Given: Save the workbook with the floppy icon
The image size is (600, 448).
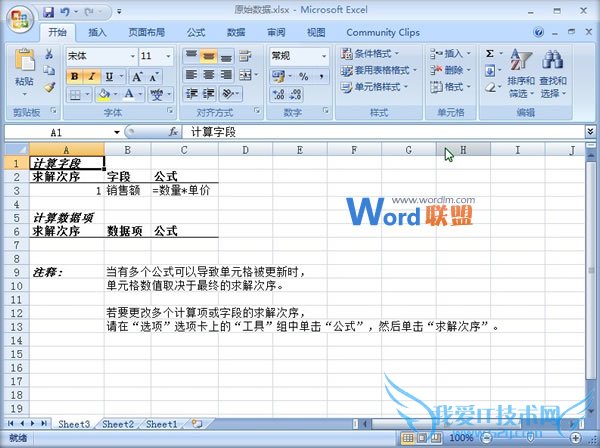Looking at the screenshot, I should pyautogui.click(x=49, y=12).
